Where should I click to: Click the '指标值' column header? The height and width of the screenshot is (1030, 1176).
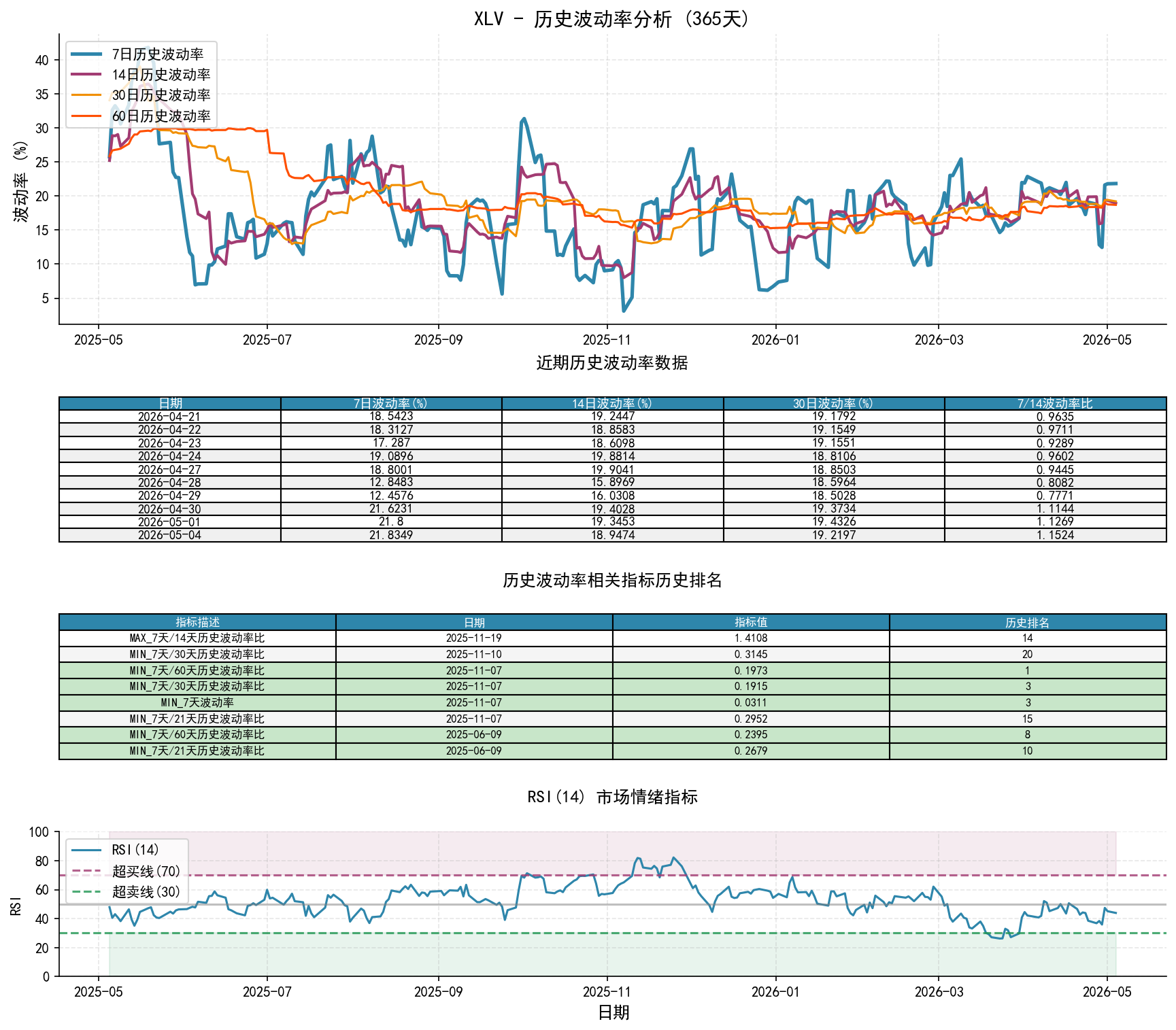point(751,622)
